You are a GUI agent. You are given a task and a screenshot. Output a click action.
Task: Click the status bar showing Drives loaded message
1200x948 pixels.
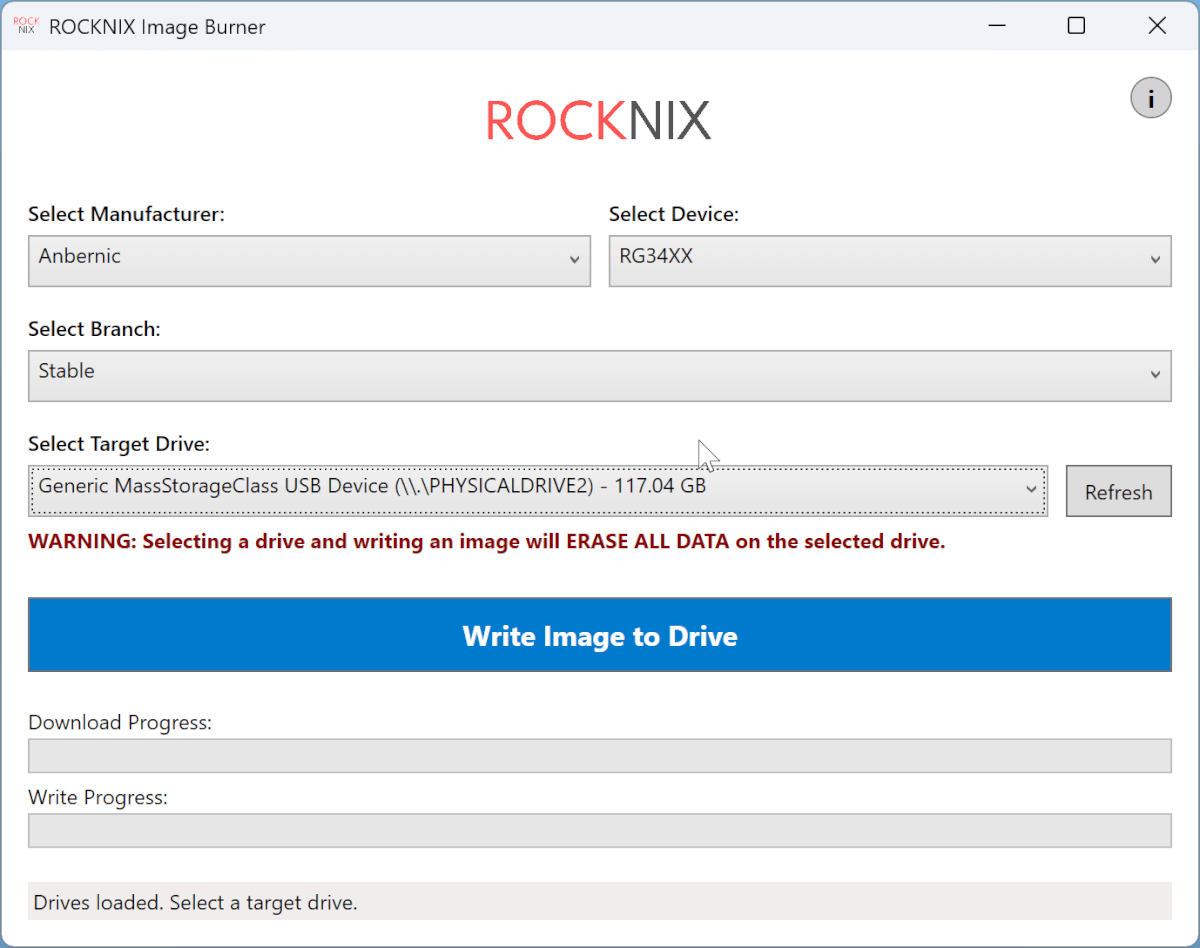coord(600,901)
